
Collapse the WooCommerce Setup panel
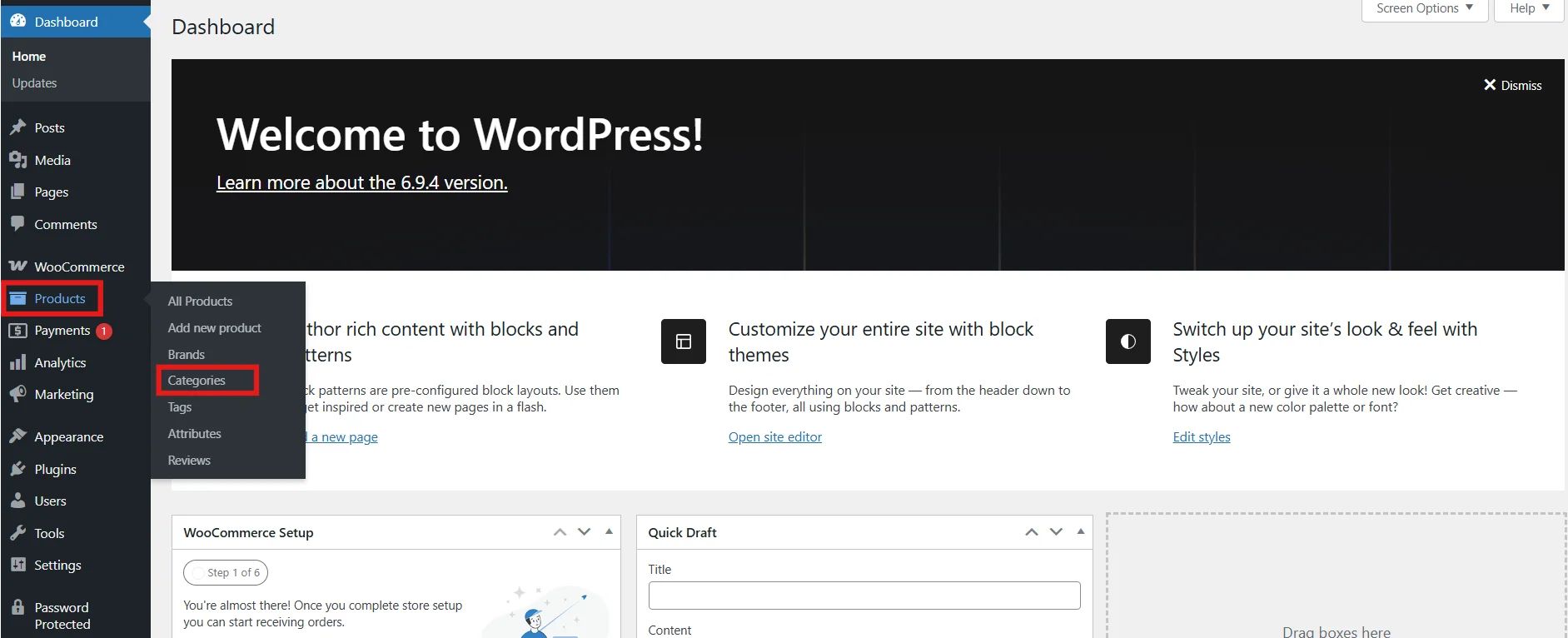coord(609,531)
